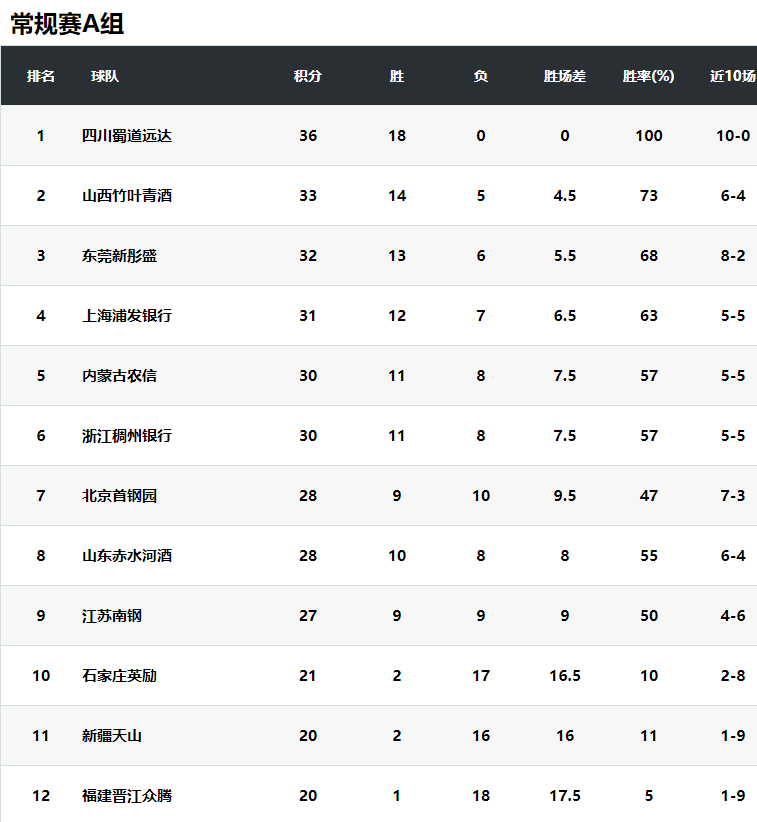The image size is (757, 822).
Task: Open team 山西竹叶青酒
Action: coord(127,196)
